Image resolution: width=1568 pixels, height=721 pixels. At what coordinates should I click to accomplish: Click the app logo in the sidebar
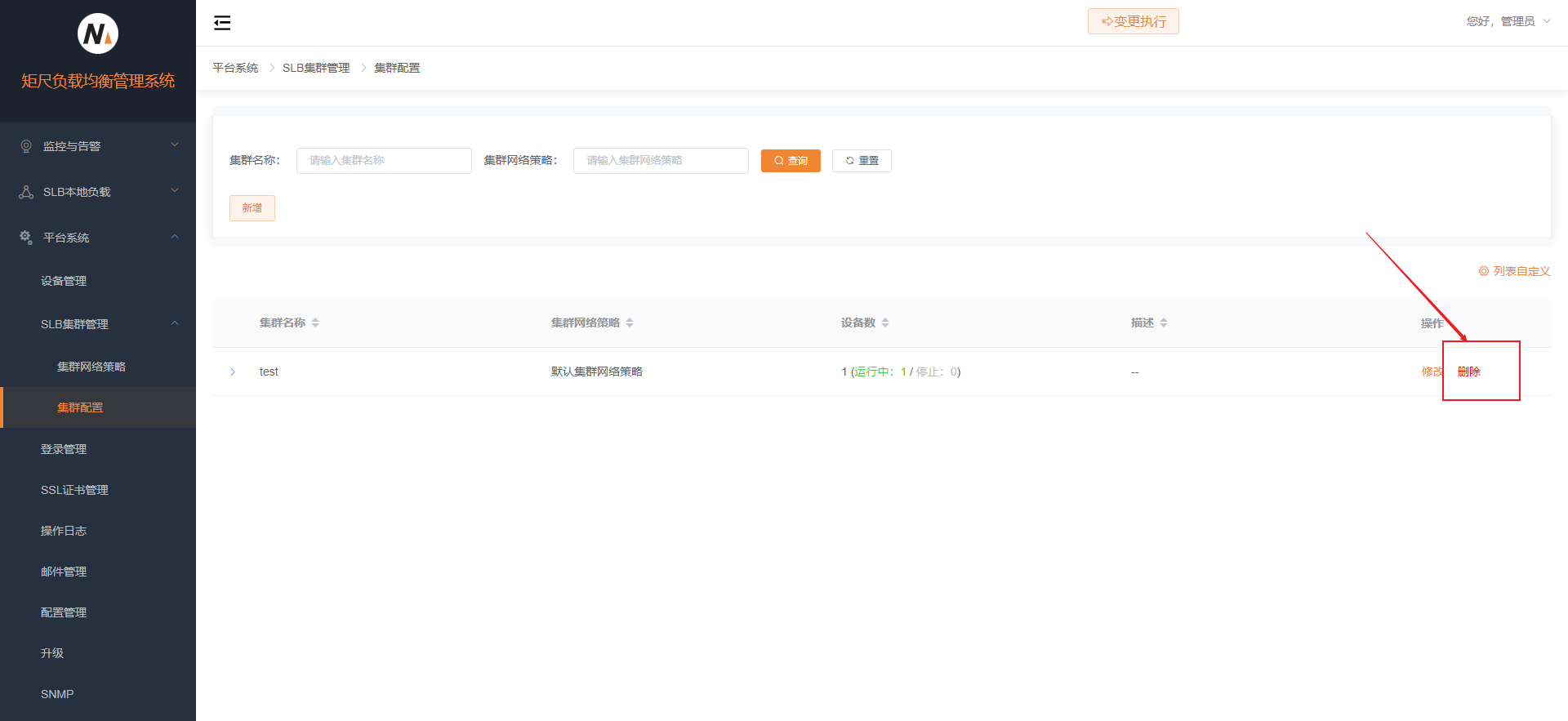[98, 33]
